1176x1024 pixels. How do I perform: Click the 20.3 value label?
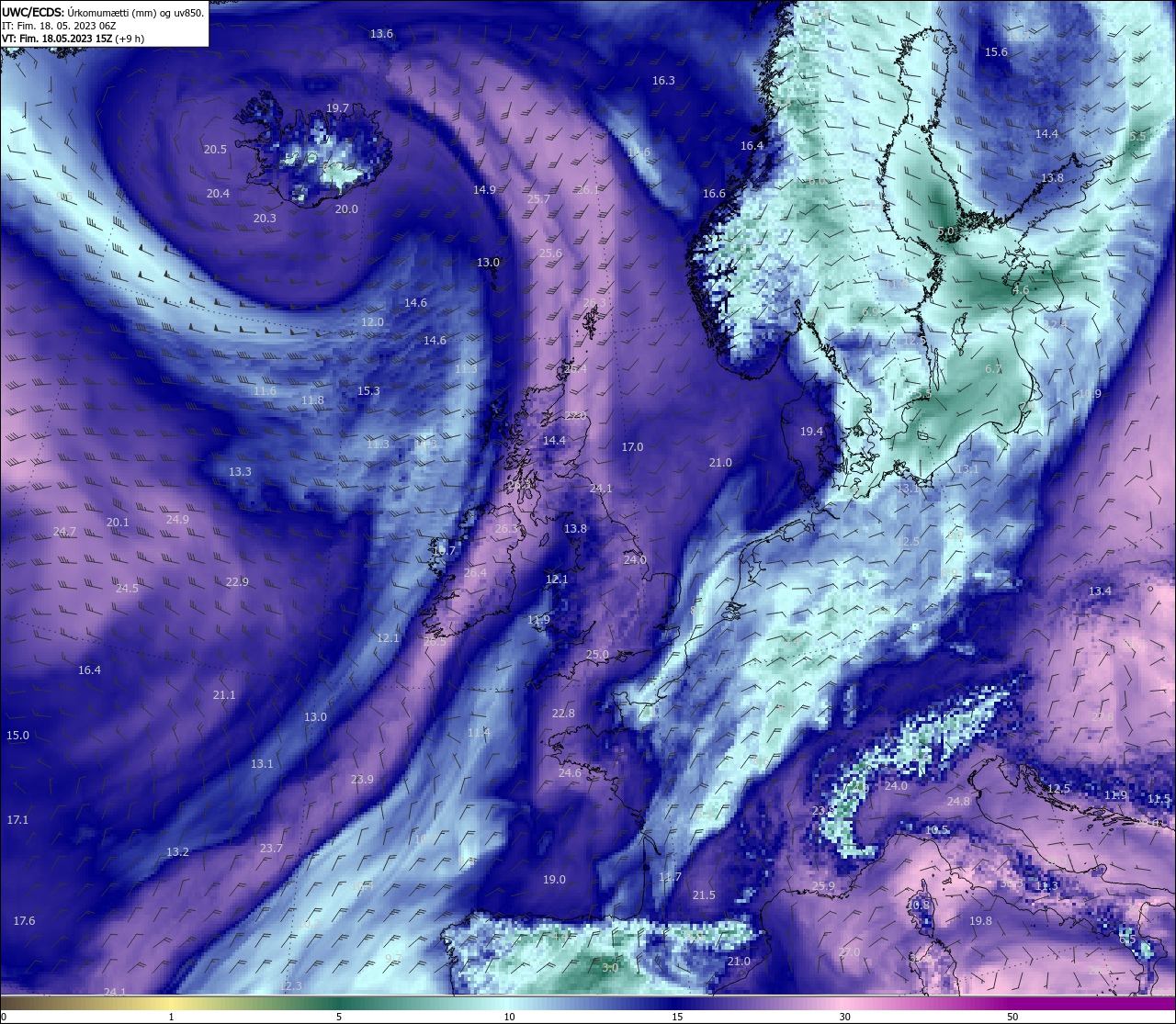click(x=264, y=219)
